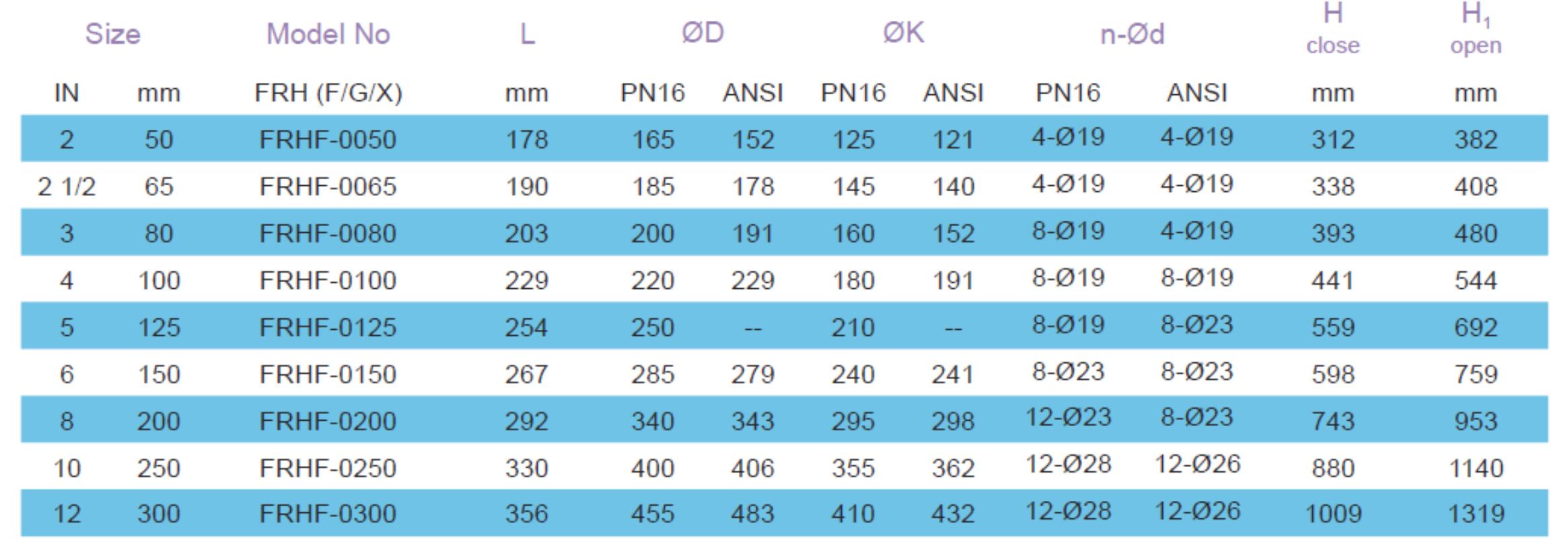The width and height of the screenshot is (1568, 552).
Task: Click the 2 1/2 inch size cell
Action: (67, 186)
